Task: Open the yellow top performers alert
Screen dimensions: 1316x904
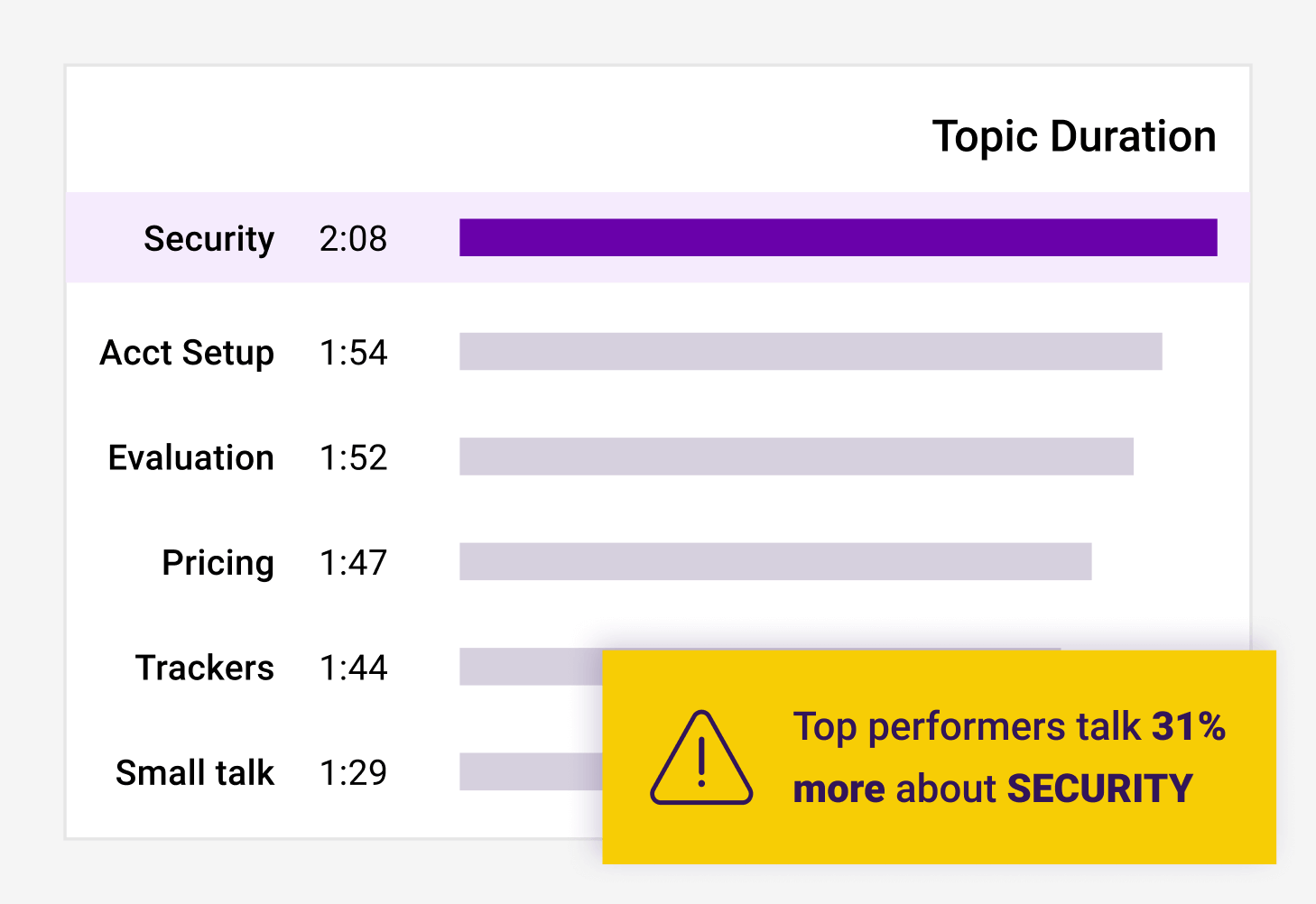Action: click(939, 757)
